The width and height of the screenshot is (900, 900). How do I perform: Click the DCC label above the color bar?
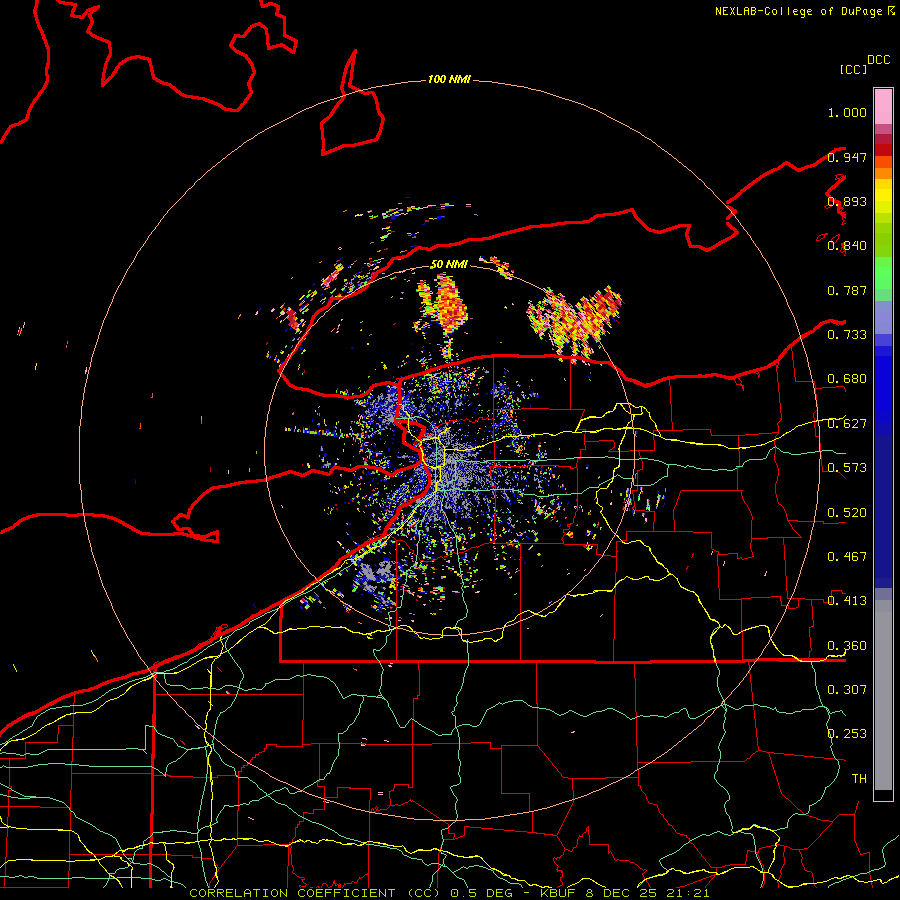point(878,60)
